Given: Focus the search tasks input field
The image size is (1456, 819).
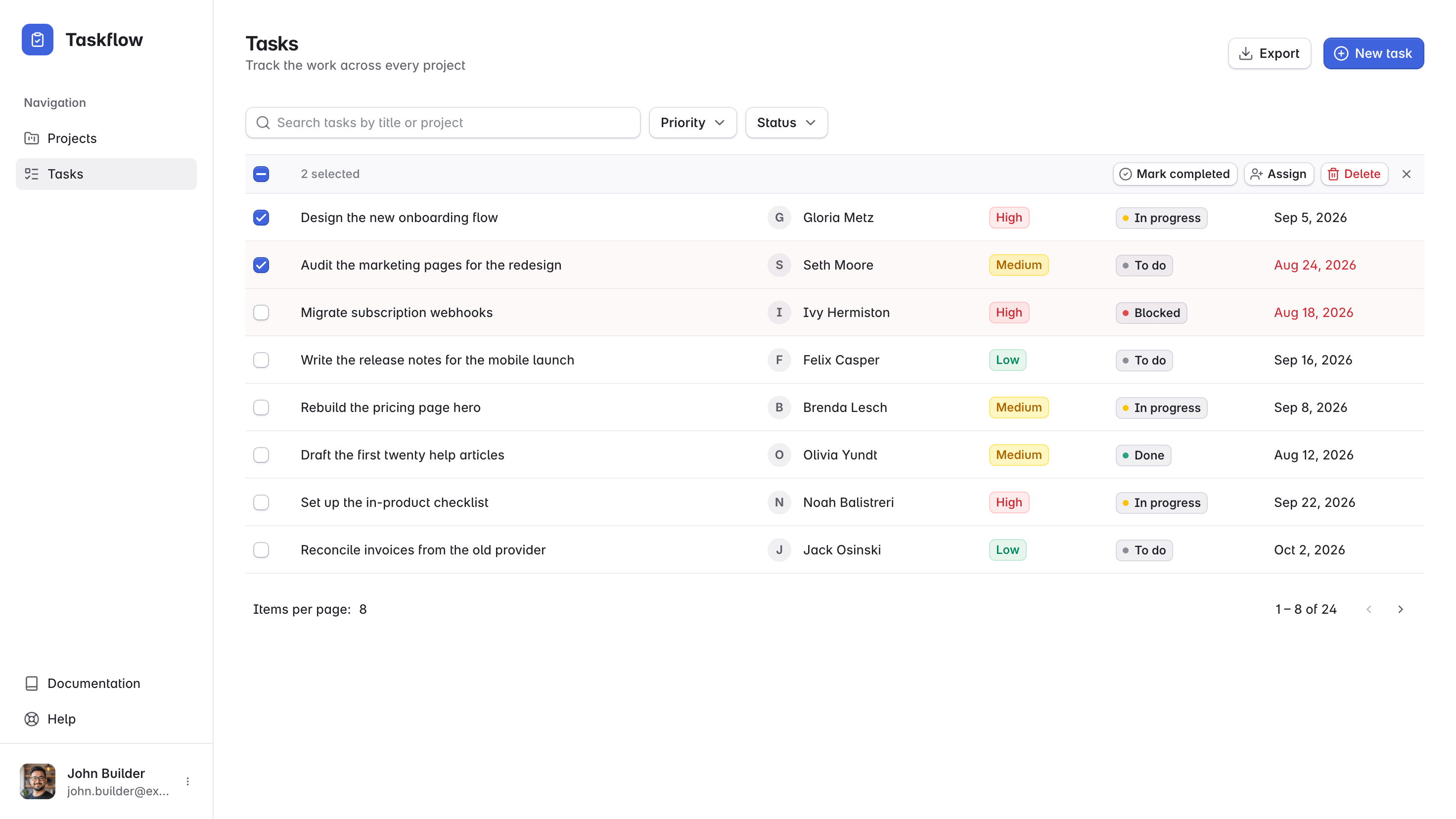Looking at the screenshot, I should tap(443, 123).
